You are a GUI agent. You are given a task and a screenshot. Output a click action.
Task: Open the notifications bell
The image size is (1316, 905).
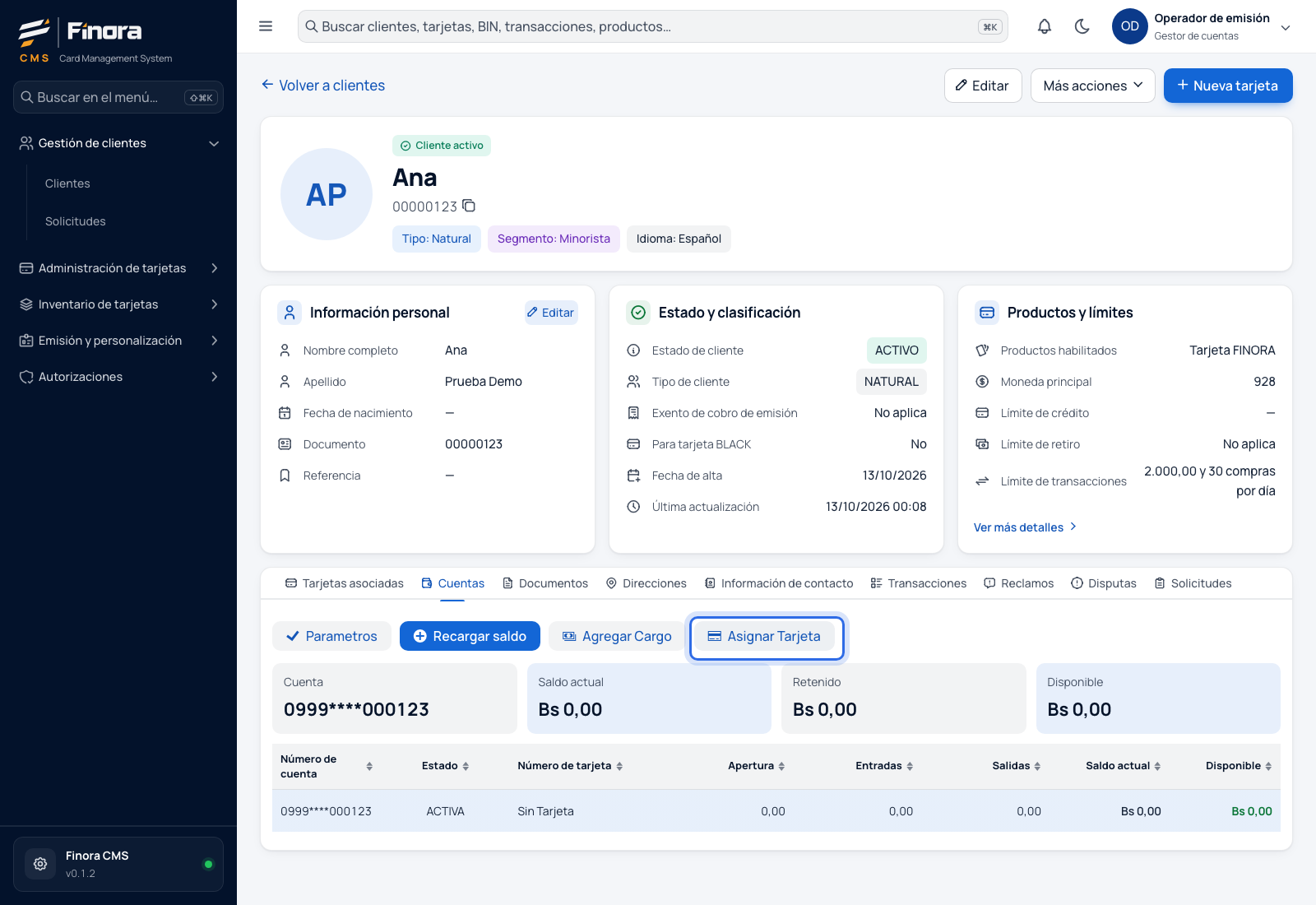pos(1045,26)
